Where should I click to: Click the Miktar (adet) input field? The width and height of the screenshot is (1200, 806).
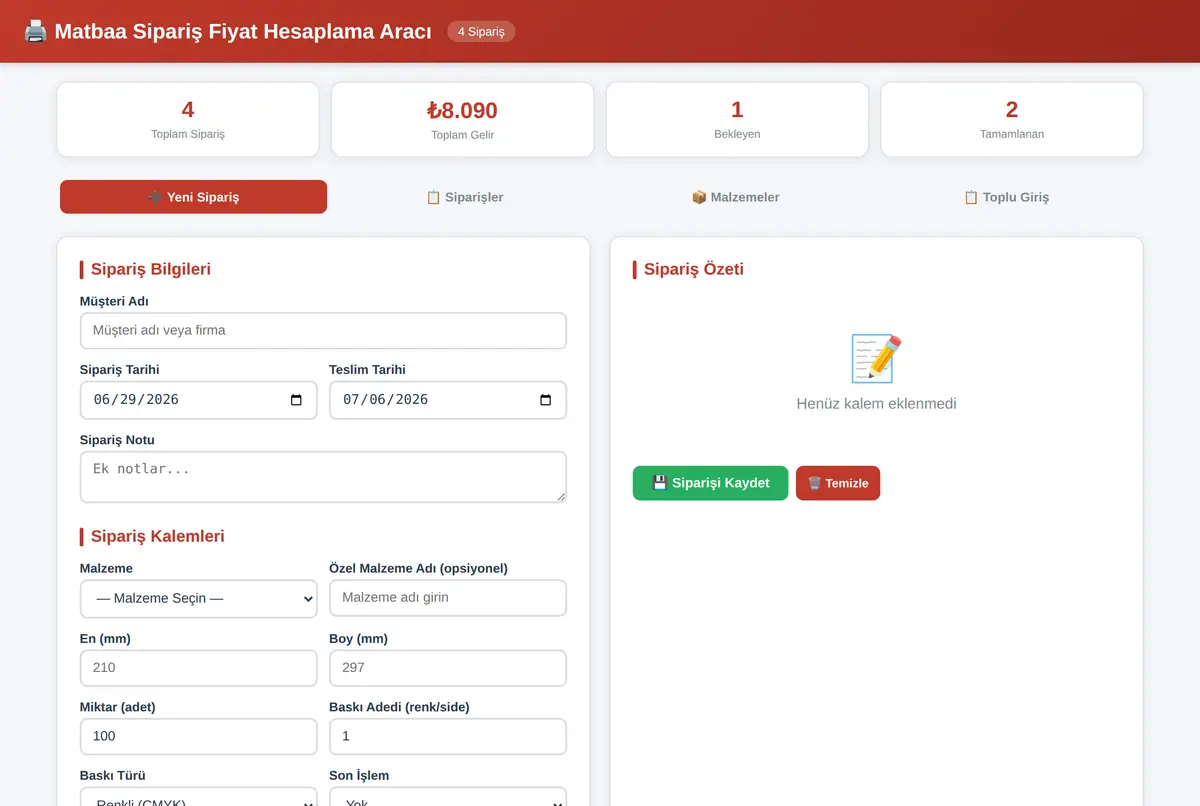click(x=198, y=736)
